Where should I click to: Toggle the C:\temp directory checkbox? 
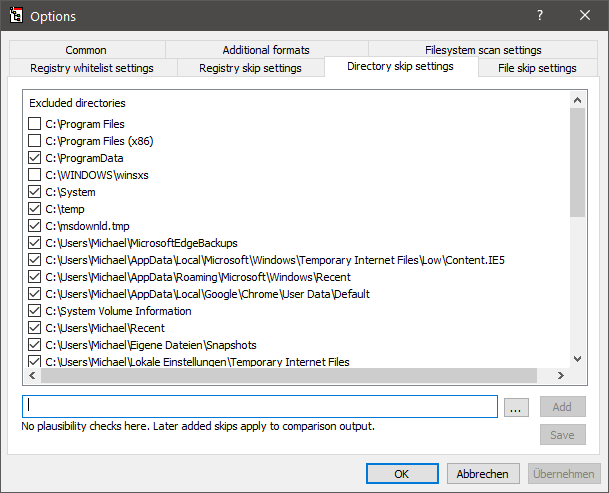(35, 209)
